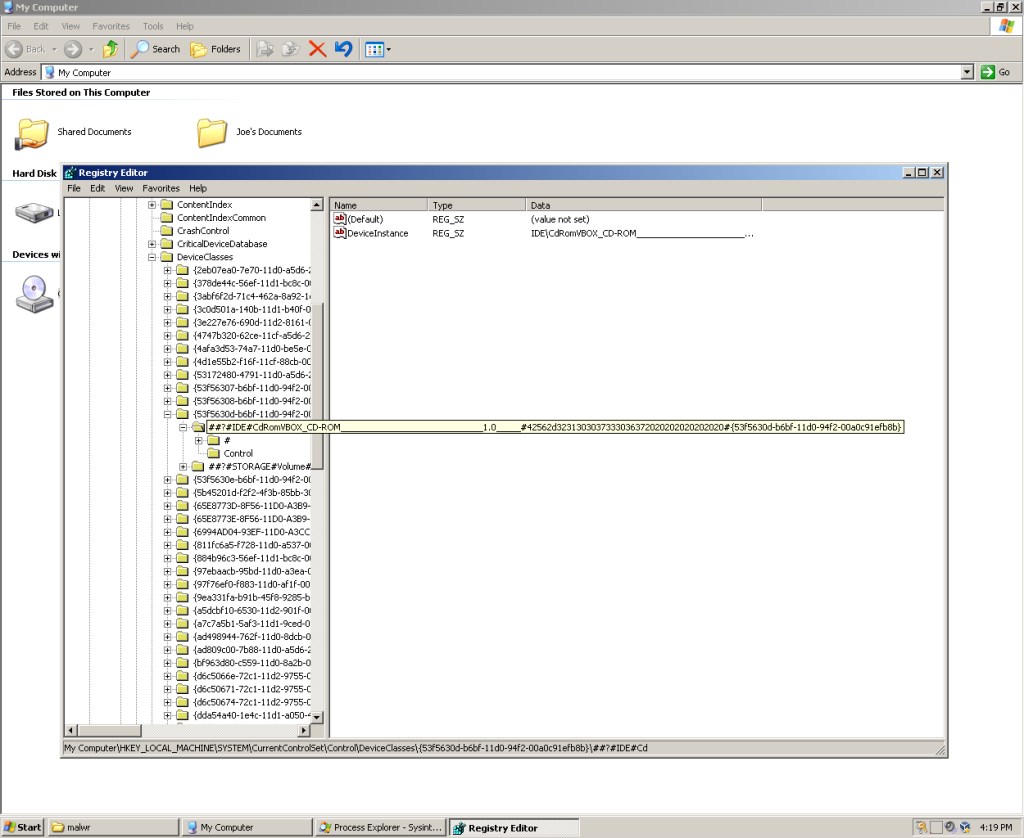Open the address bar dropdown
The image size is (1024, 838).
966,72
